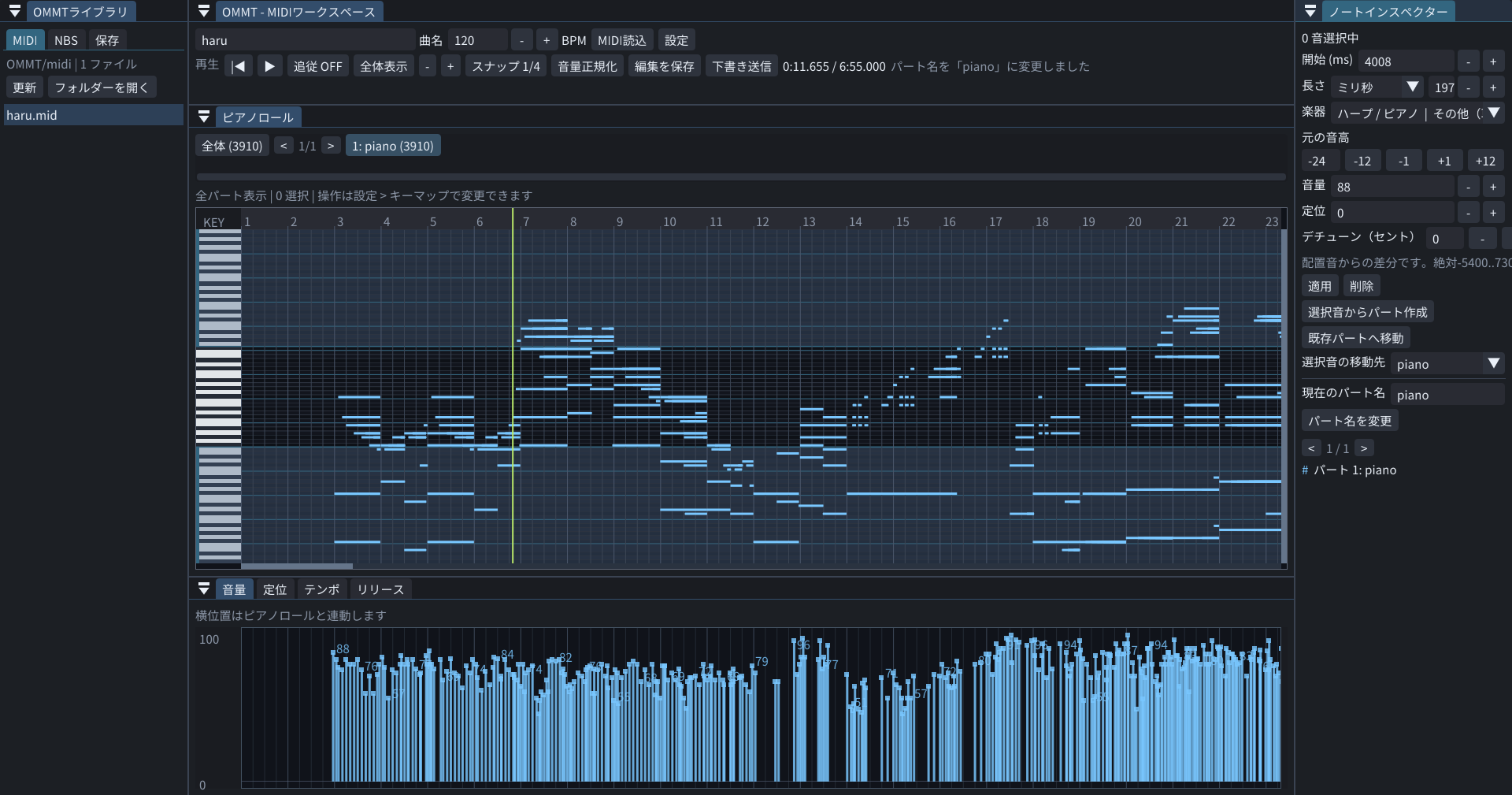
Task: Transpose pitch by -1
Action: click(1403, 161)
